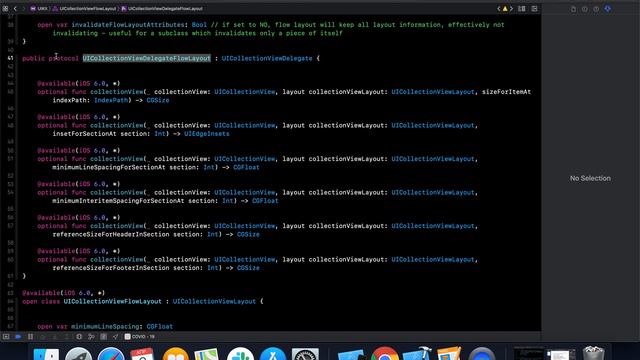Open Environment Overrides button
The width and height of the screenshot is (640, 360).
[104, 337]
